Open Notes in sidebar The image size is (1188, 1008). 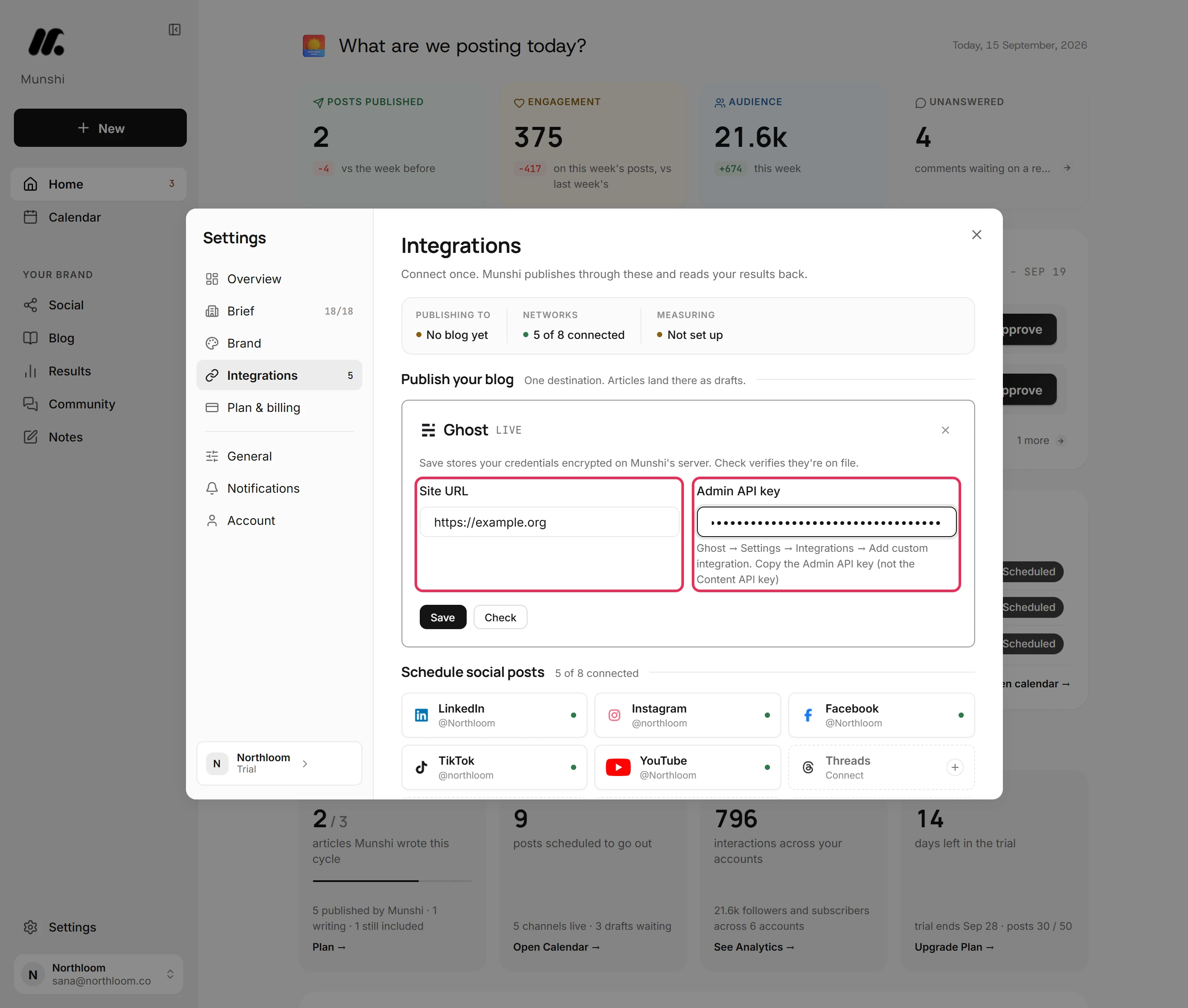pyautogui.click(x=98, y=437)
